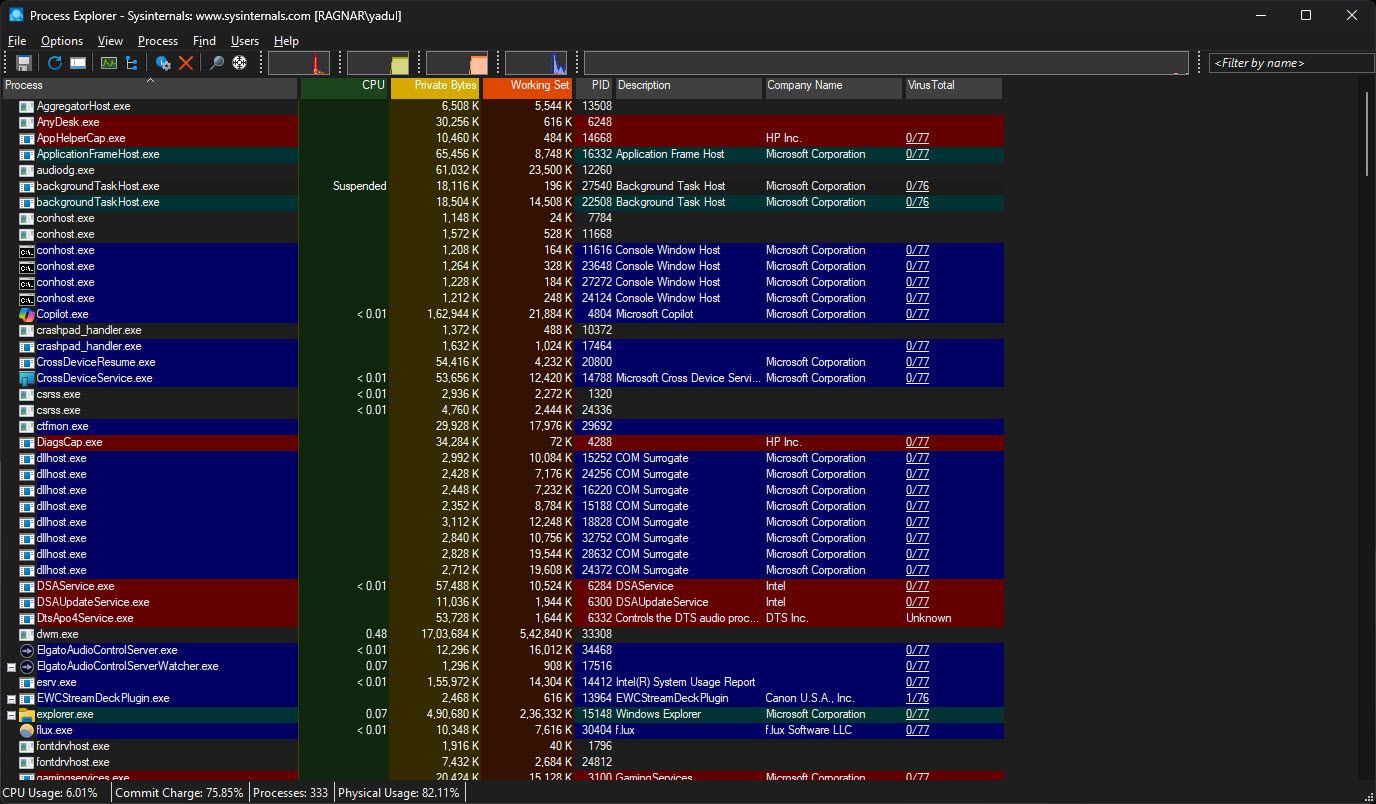Collapse the EWCStreamDeckPlugin.exe tree node
Image resolution: width=1376 pixels, height=804 pixels.
(x=11, y=698)
